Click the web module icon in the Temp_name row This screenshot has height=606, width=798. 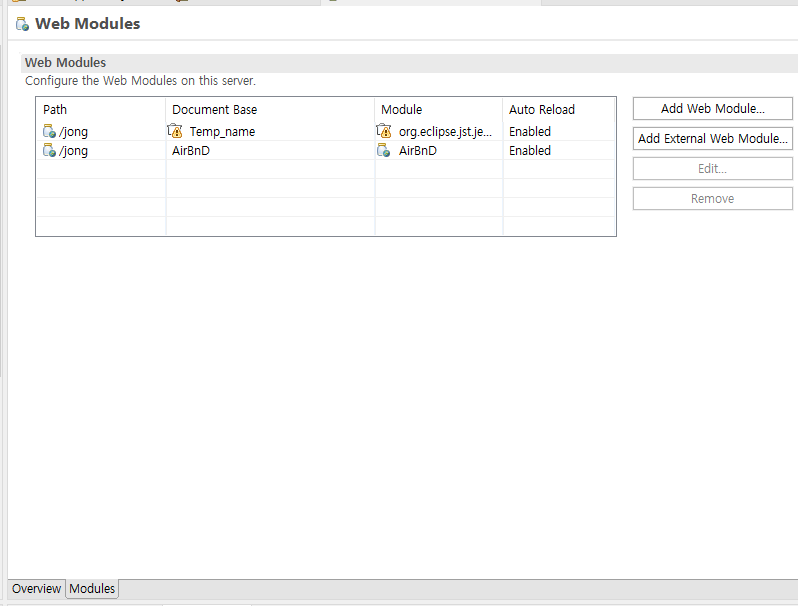tap(49, 131)
